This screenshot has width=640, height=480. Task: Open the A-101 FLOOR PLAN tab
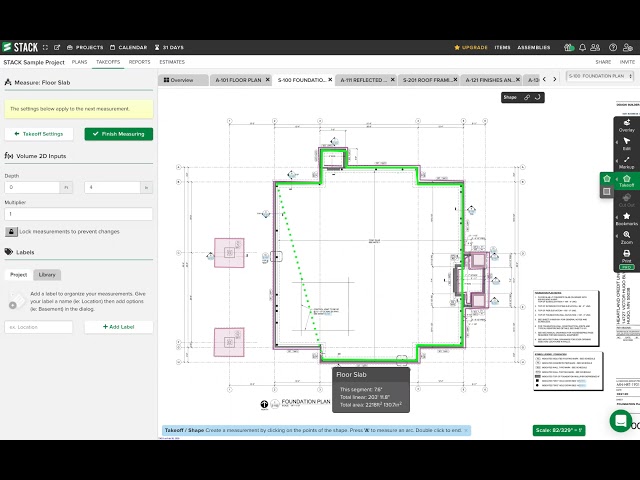pyautogui.click(x=238, y=80)
